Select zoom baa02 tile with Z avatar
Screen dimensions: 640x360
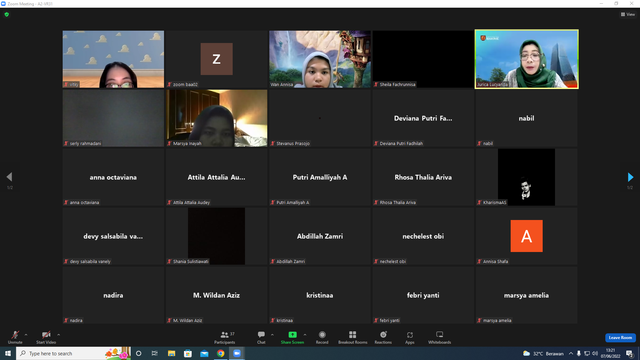point(216,59)
